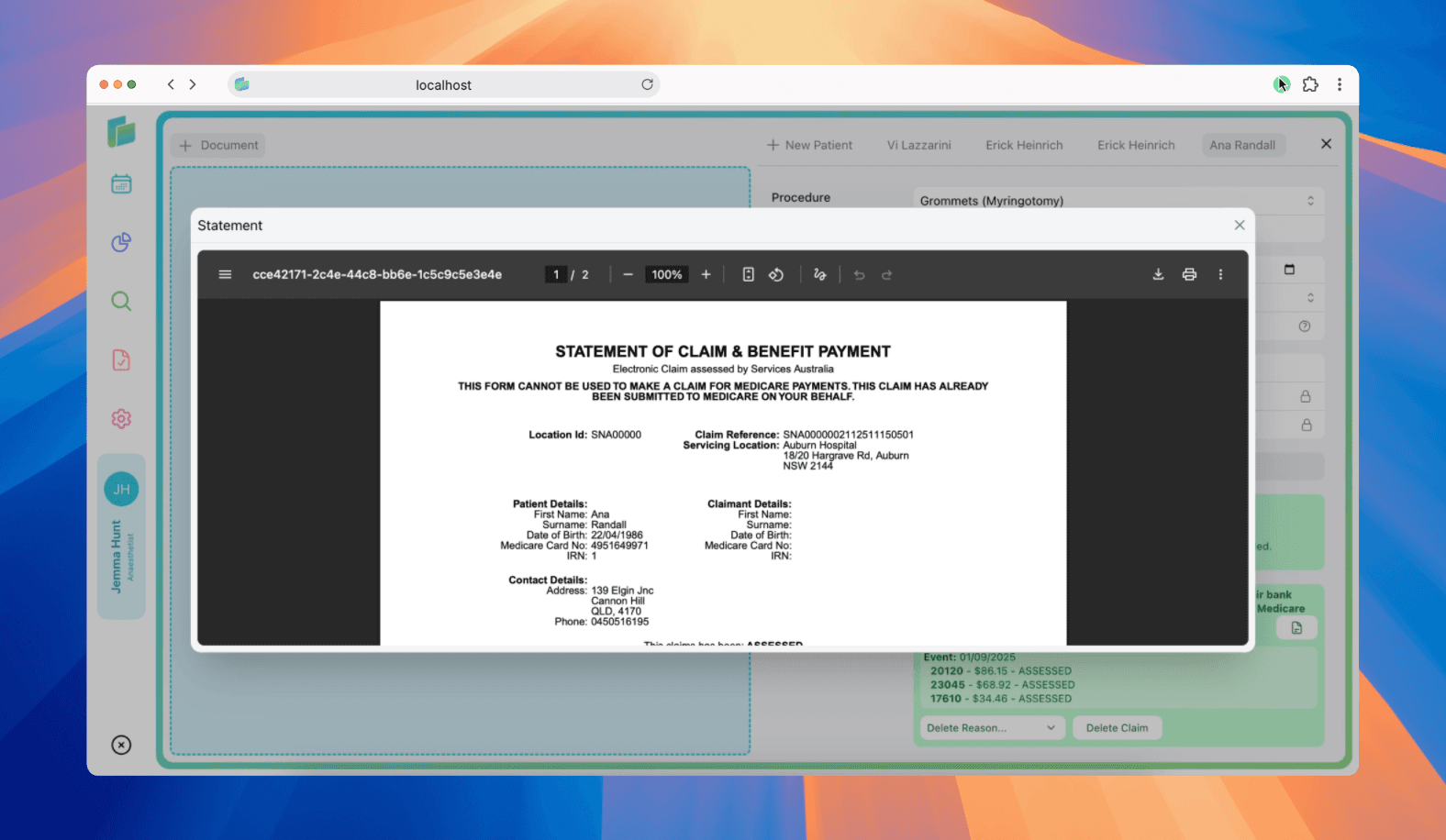The height and width of the screenshot is (840, 1446).
Task: Click the localhost address bar
Action: point(443,84)
